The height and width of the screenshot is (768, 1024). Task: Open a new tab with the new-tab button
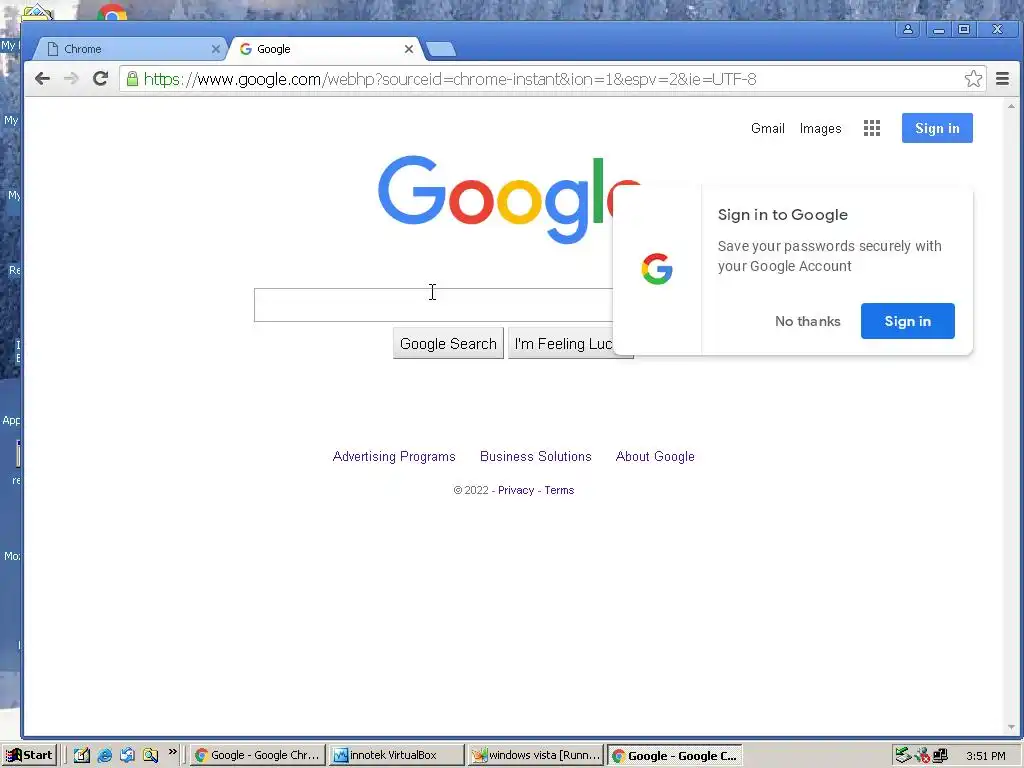click(441, 49)
